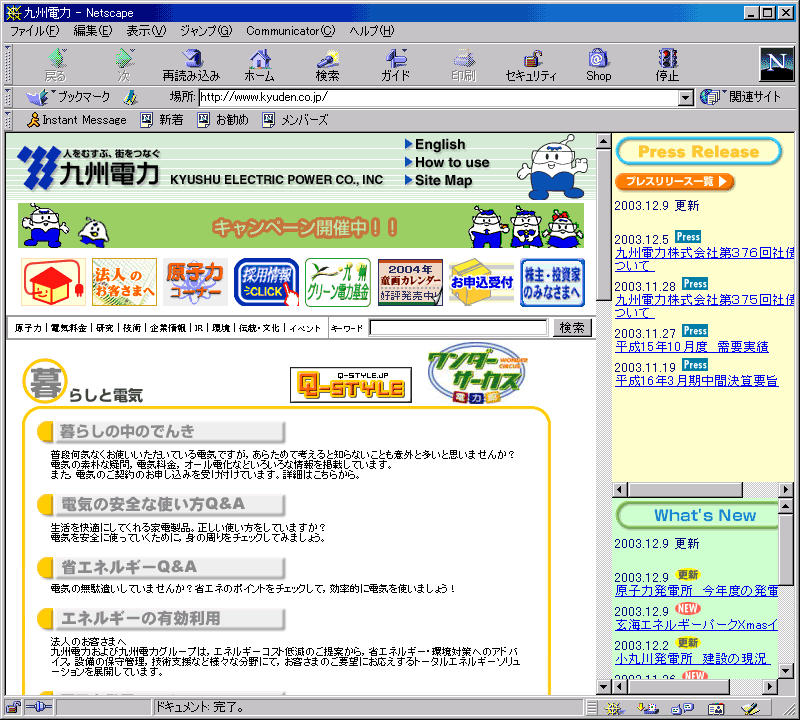800x720 pixels.
Task: Click the Q-STYLE logo banner
Action: [x=351, y=385]
